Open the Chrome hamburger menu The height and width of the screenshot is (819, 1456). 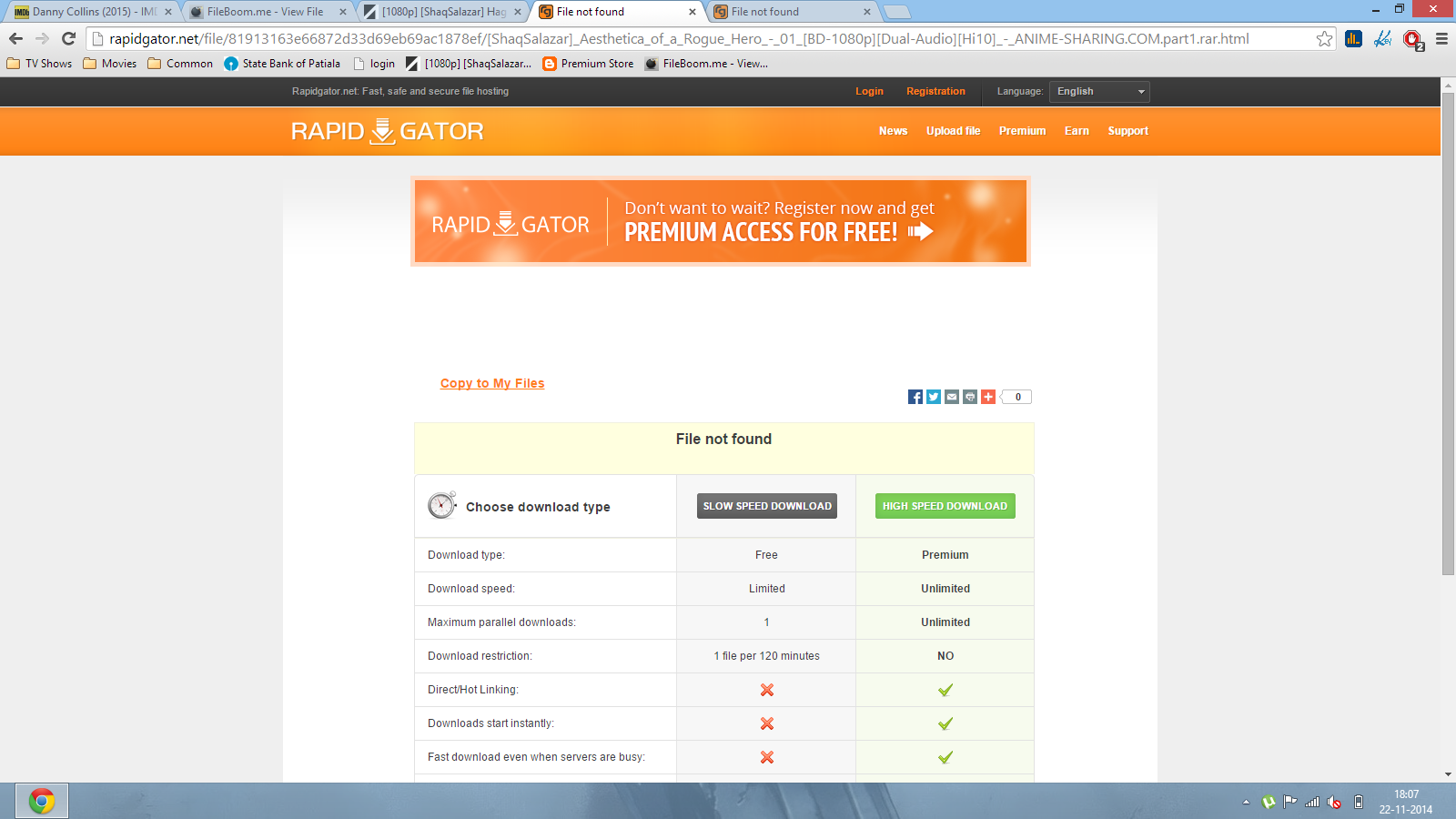coord(1441,38)
